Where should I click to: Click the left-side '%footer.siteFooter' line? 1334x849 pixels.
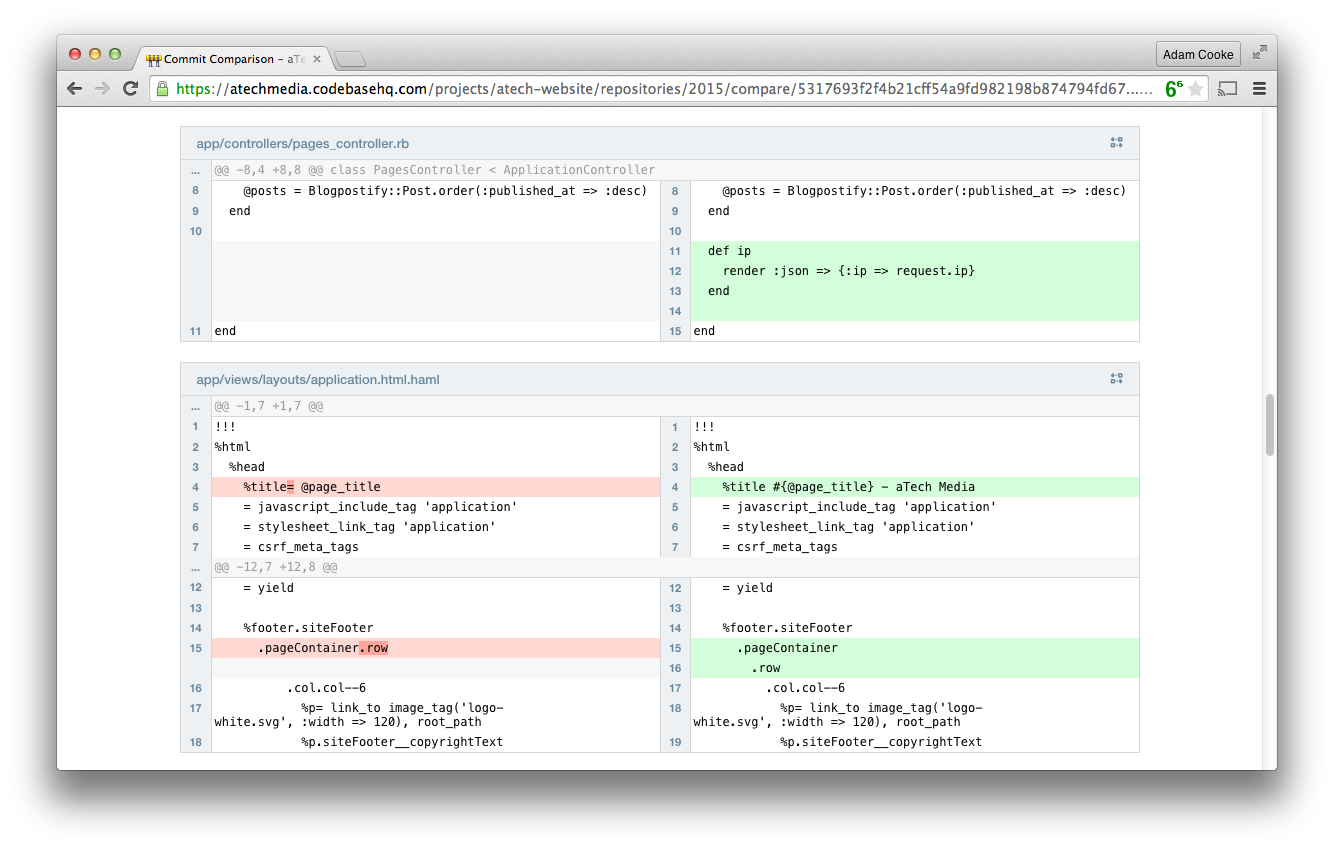(435, 628)
